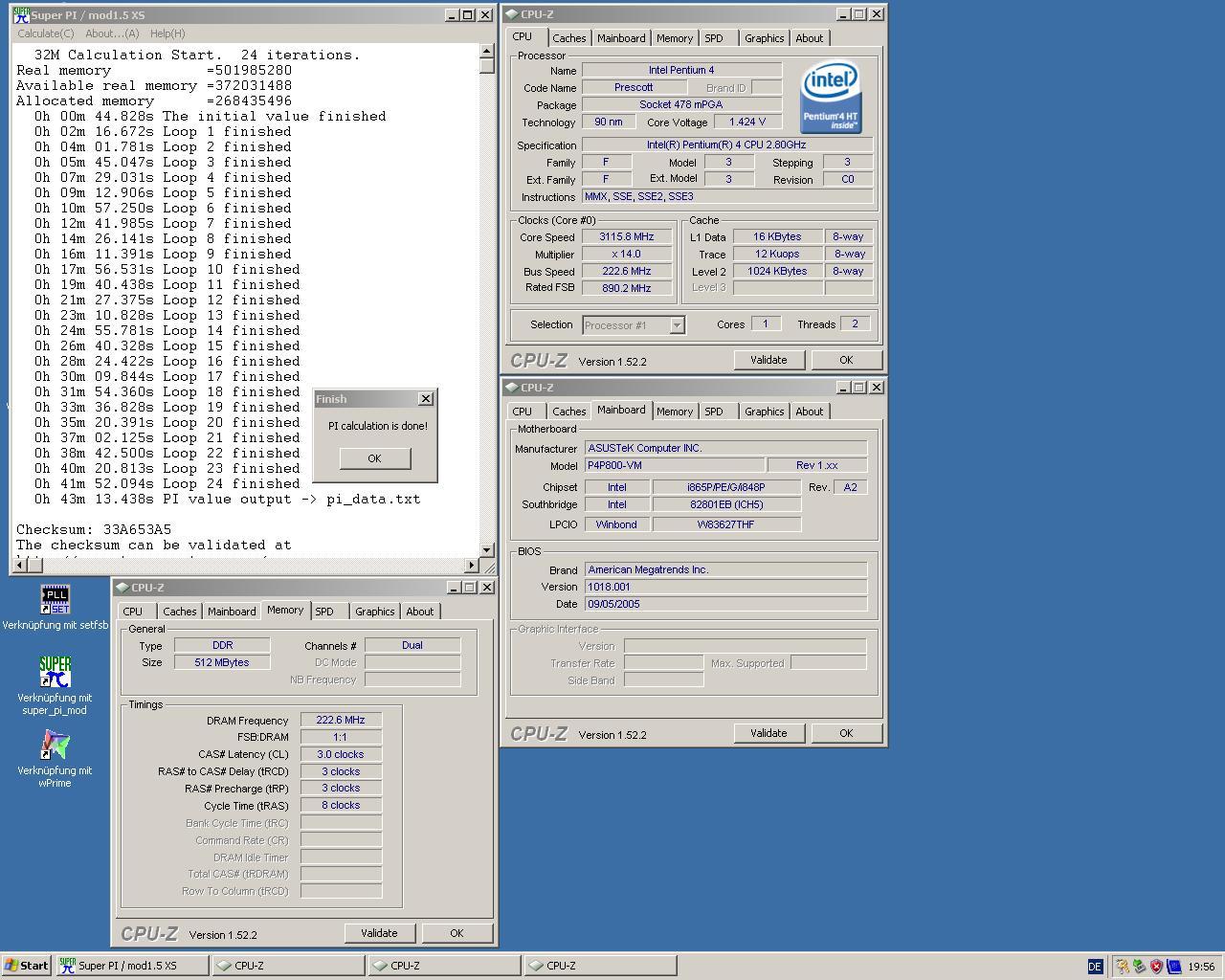This screenshot has height=980, width=1225.
Task: Click the Core Speed value 3115.8 MHz
Action: 626,237
